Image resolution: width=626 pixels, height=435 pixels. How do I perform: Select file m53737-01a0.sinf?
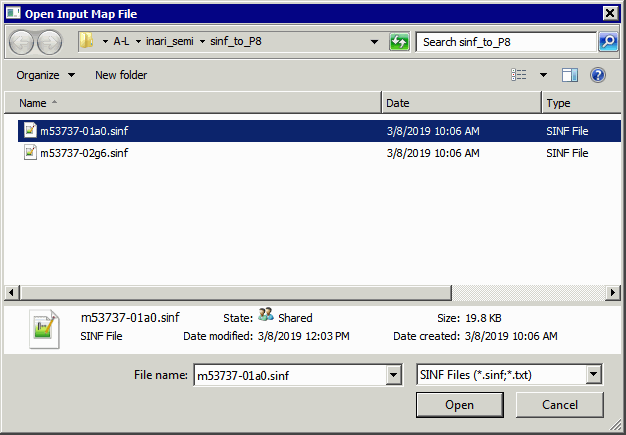click(x=319, y=131)
